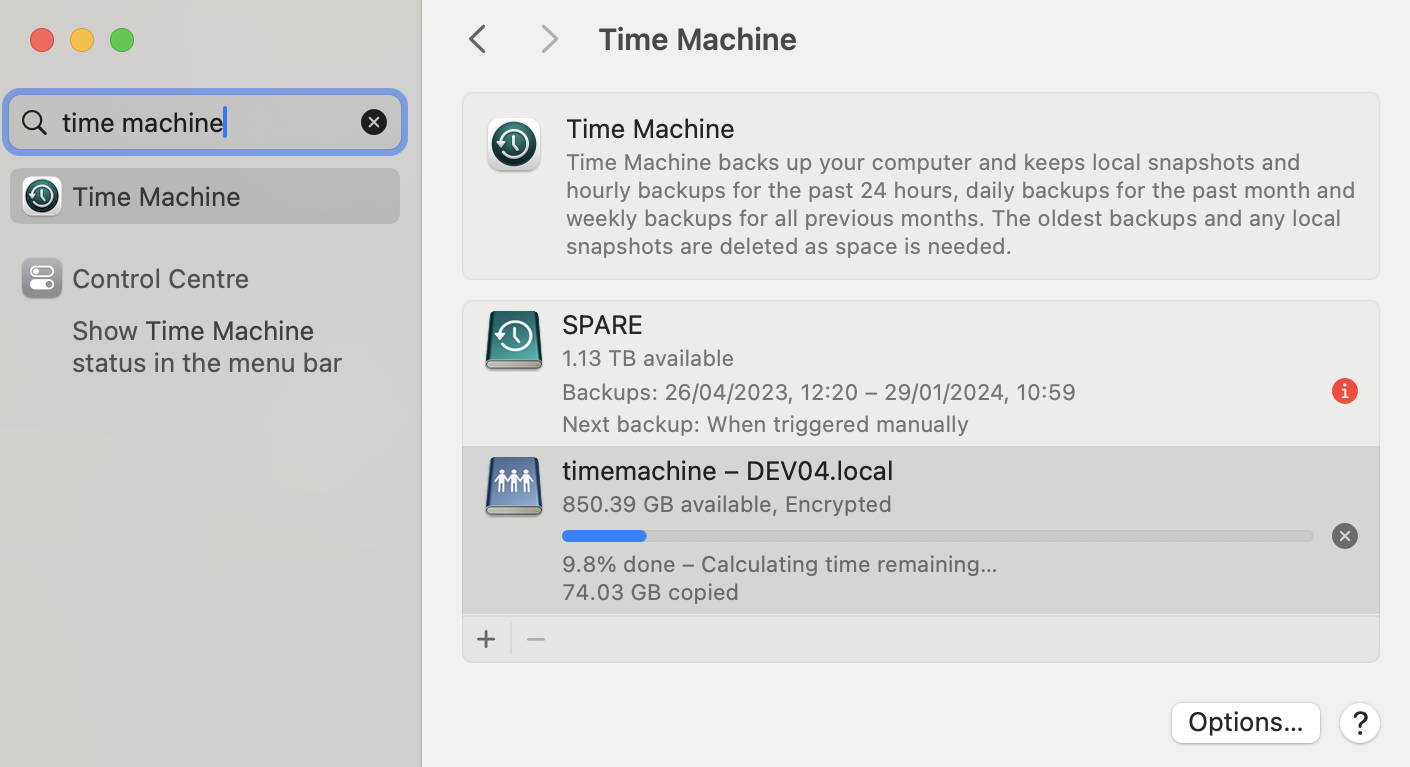1410x767 pixels.
Task: Click the red info warning icon for SPARE
Action: [1344, 391]
